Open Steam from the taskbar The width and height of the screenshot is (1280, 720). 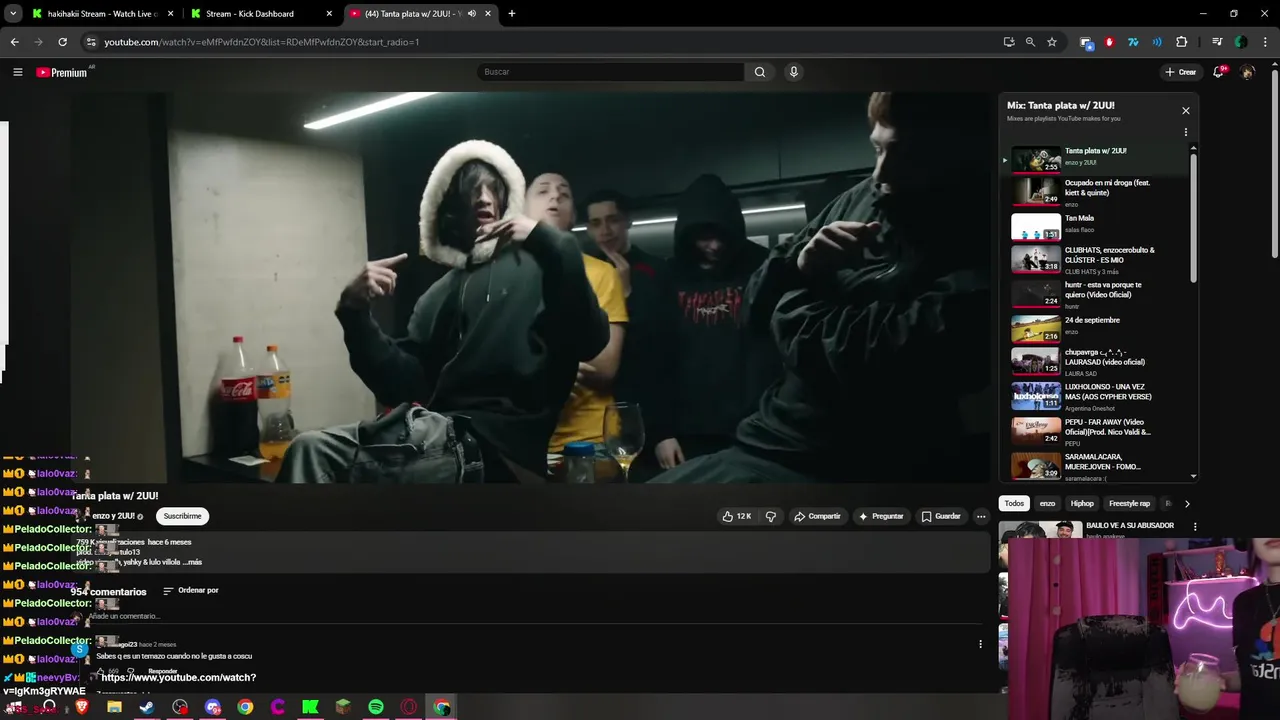(x=147, y=707)
